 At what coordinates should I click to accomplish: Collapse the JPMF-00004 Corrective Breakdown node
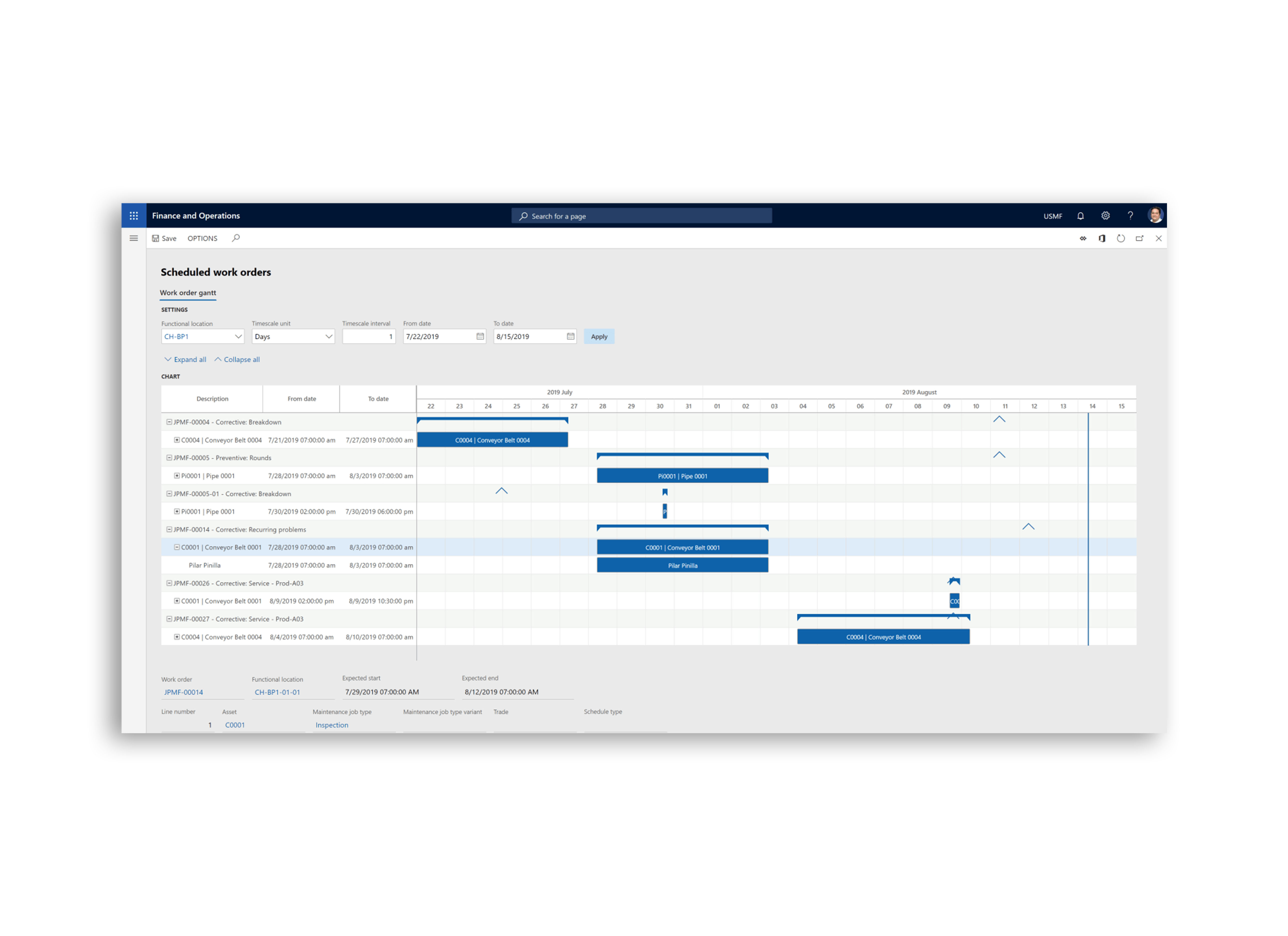point(169,422)
